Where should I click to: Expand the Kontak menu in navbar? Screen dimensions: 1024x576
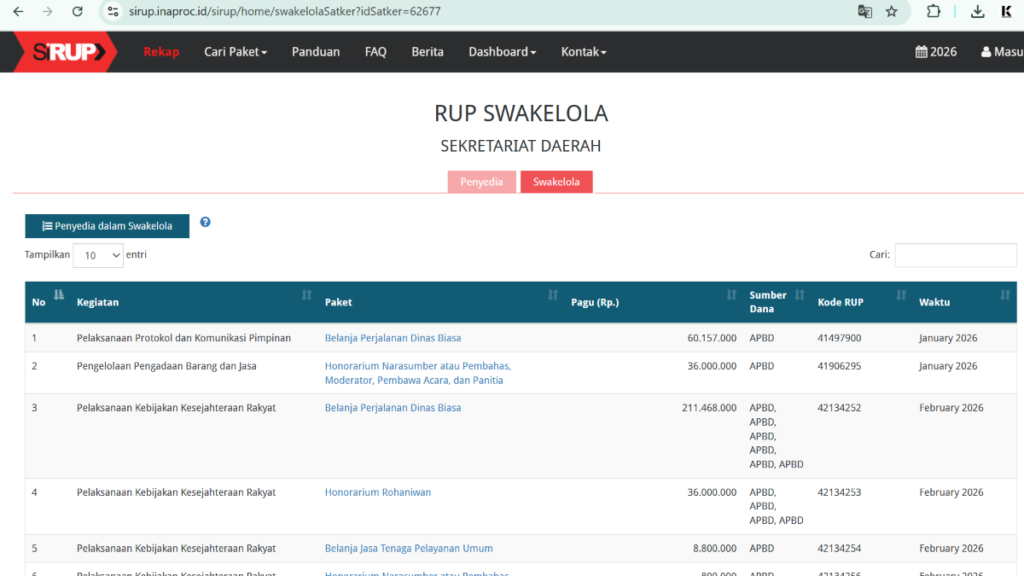tap(583, 52)
